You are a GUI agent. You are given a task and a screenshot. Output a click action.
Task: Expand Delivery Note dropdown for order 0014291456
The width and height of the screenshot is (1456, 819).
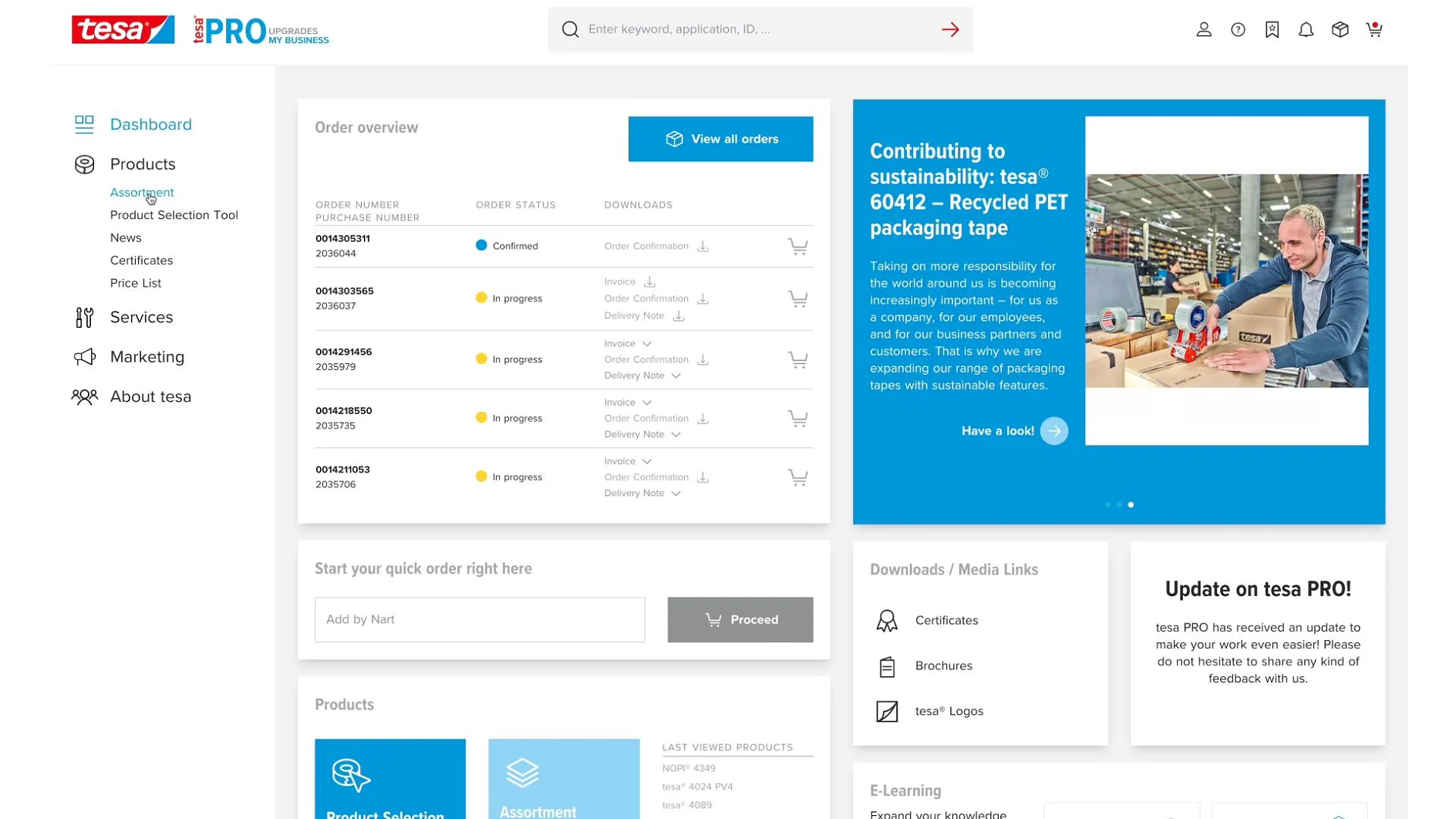click(676, 376)
